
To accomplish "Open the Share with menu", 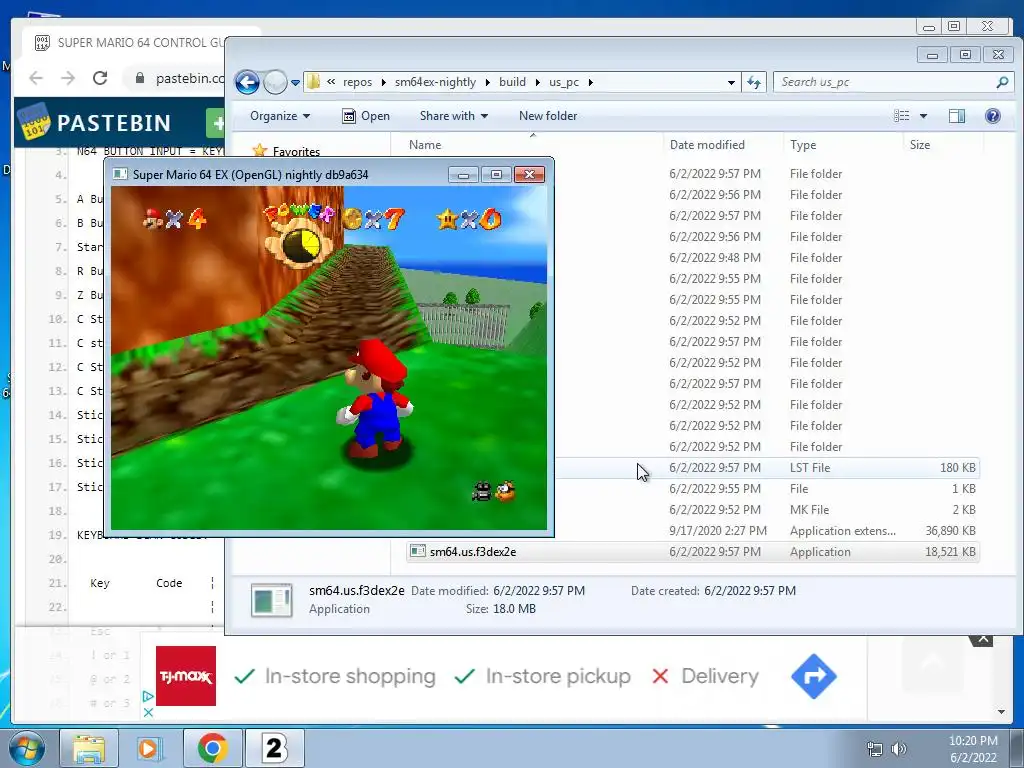I will (x=454, y=116).
